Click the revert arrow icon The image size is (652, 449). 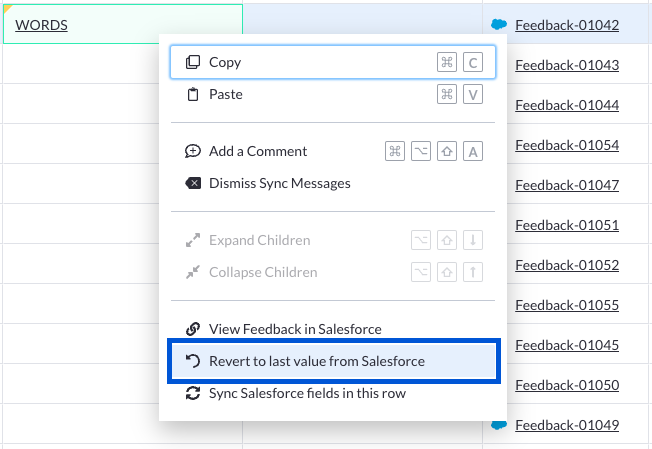(x=193, y=361)
